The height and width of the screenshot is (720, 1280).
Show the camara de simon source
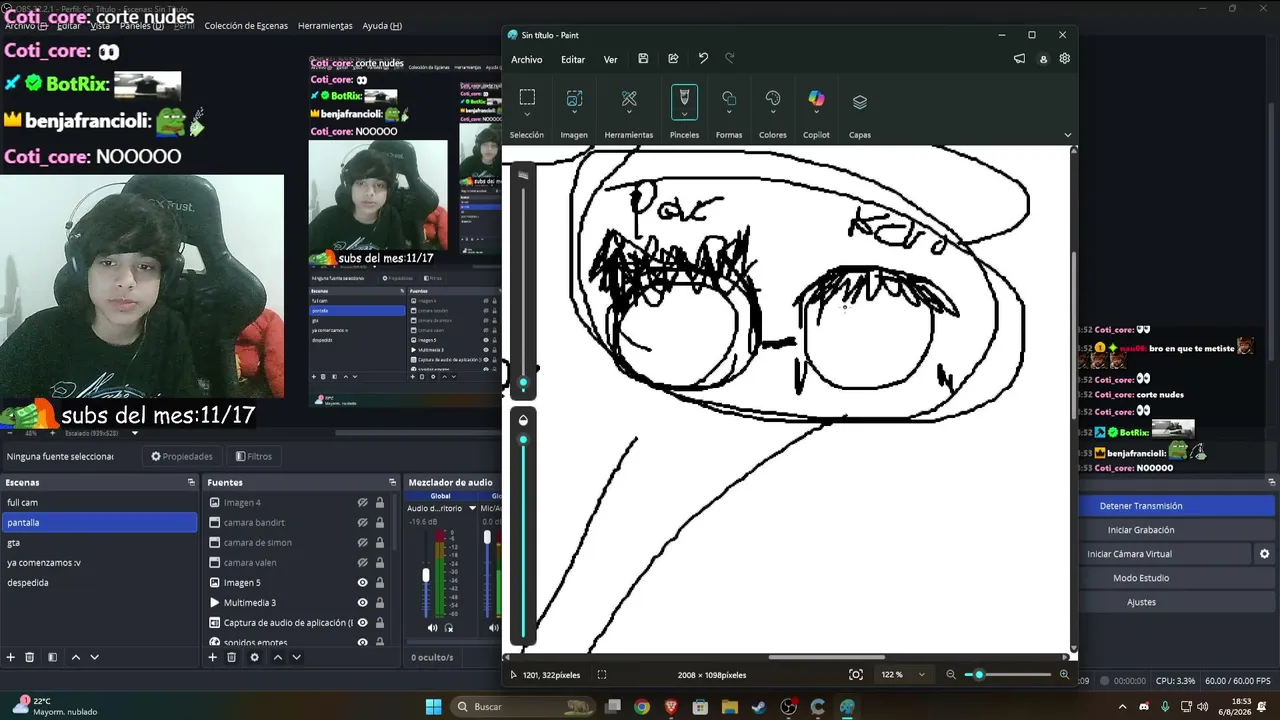click(x=362, y=543)
